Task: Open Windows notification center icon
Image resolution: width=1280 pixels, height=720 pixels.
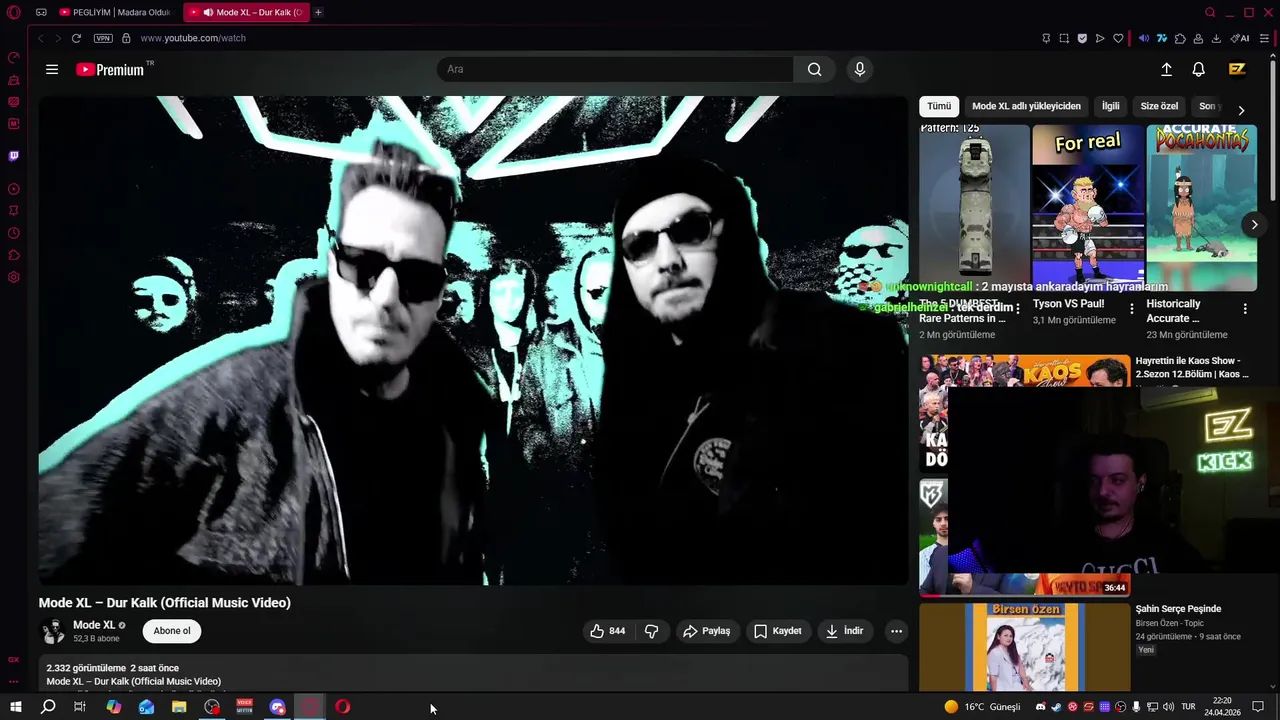Action: coord(1259,707)
